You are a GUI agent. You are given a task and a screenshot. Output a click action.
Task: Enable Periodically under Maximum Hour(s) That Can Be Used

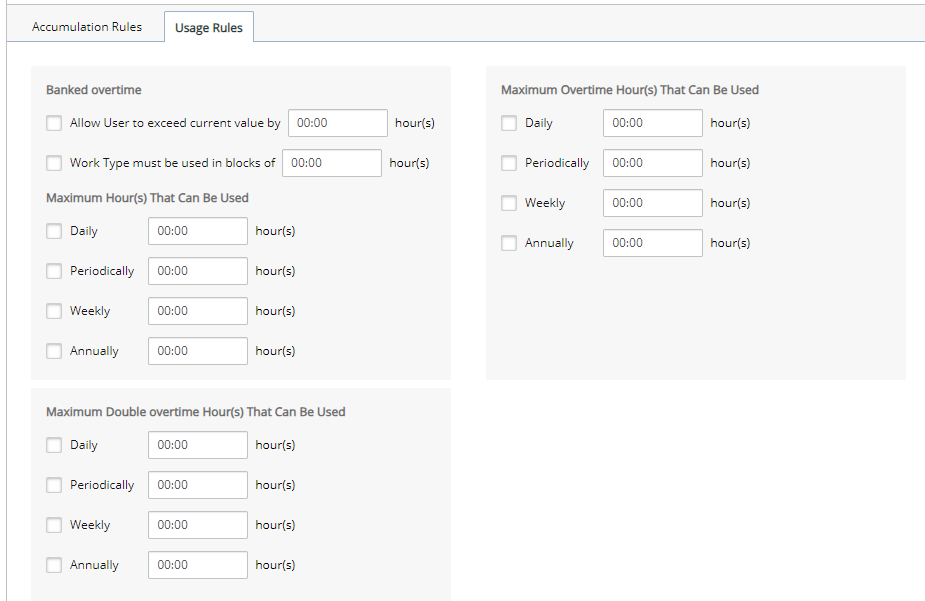(x=54, y=271)
